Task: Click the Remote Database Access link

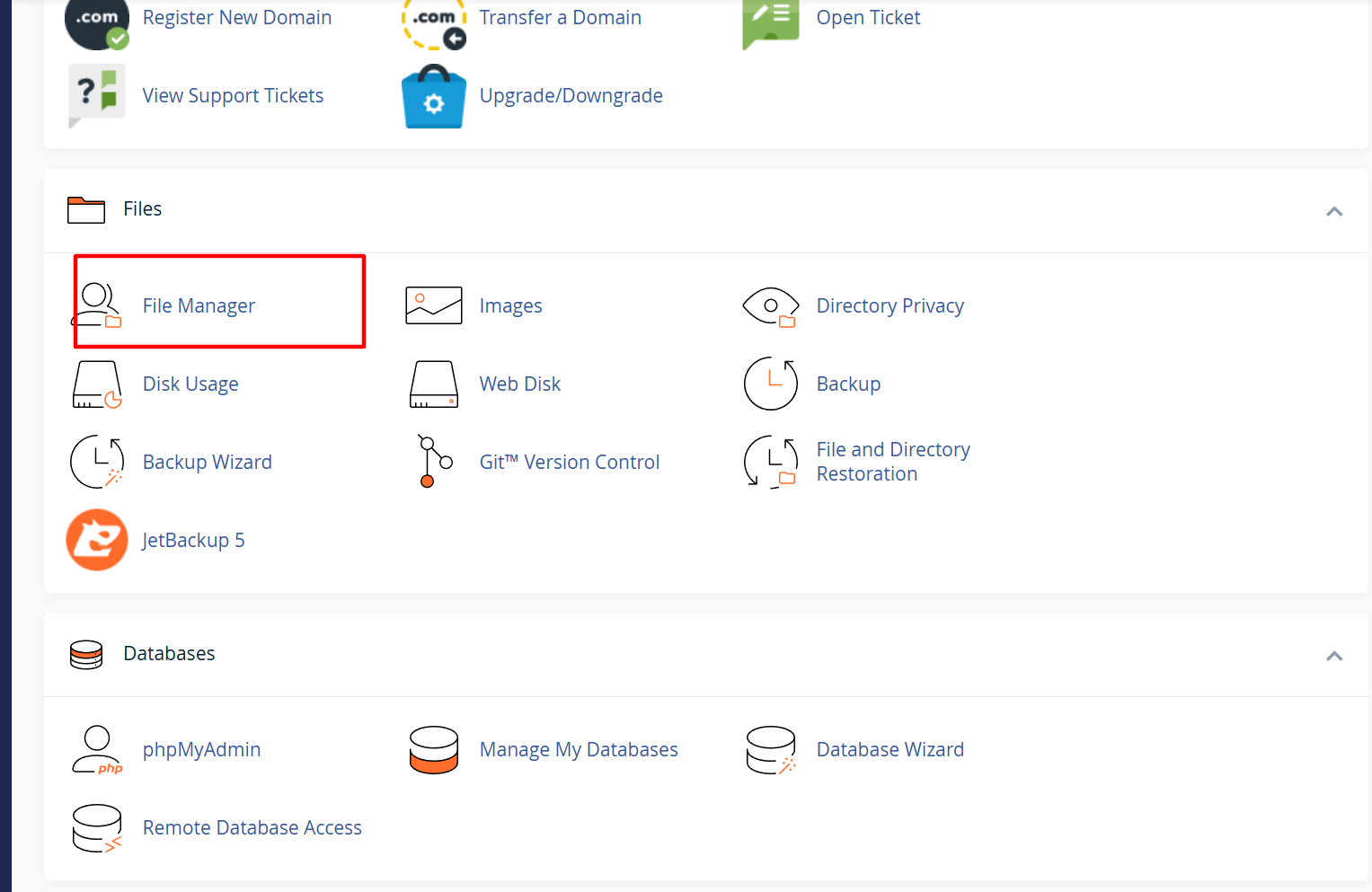Action: pos(252,827)
